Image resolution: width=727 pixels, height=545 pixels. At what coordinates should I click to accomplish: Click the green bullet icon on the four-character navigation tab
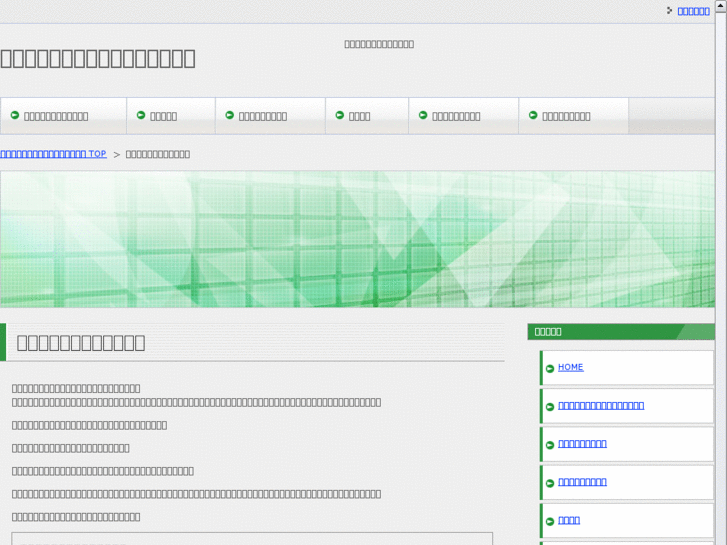pyautogui.click(x=340, y=115)
